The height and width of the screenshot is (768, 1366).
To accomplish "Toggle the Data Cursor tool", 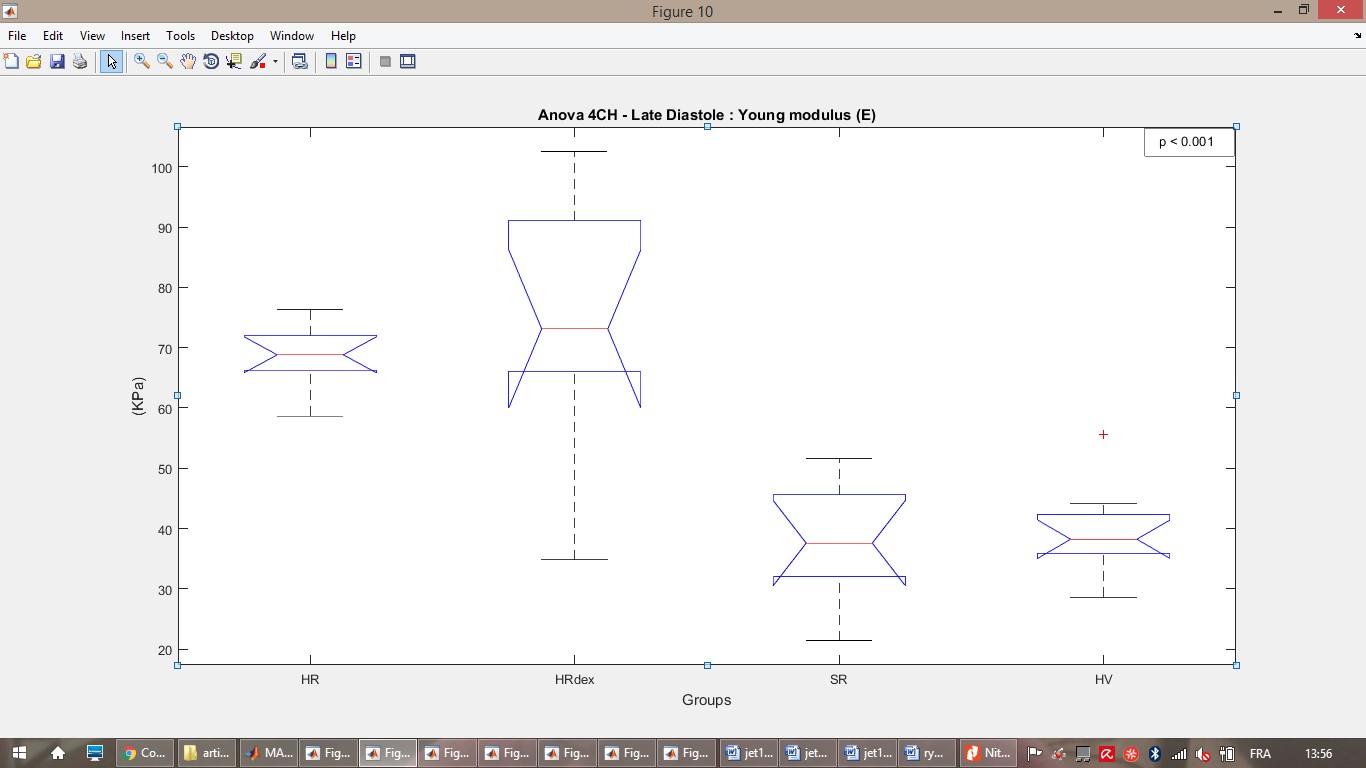I will 234,62.
